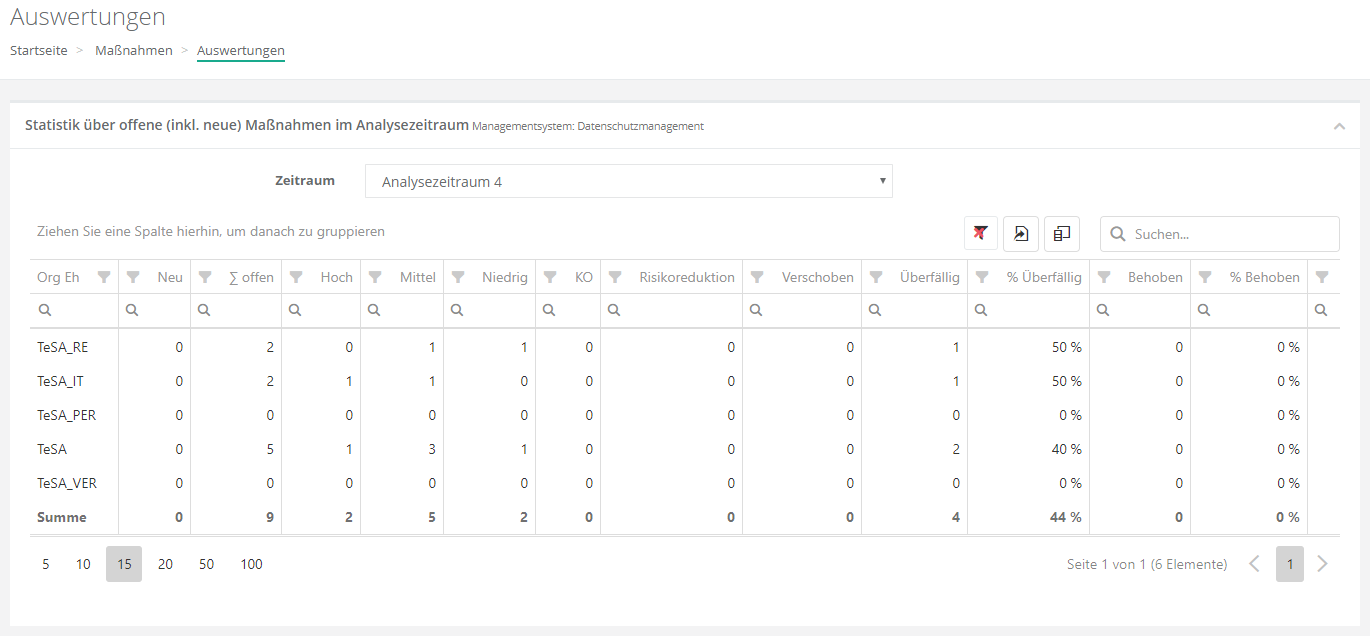The image size is (1370, 636).
Task: Collapse the Statistik panel with the chevron
Action: click(x=1339, y=126)
